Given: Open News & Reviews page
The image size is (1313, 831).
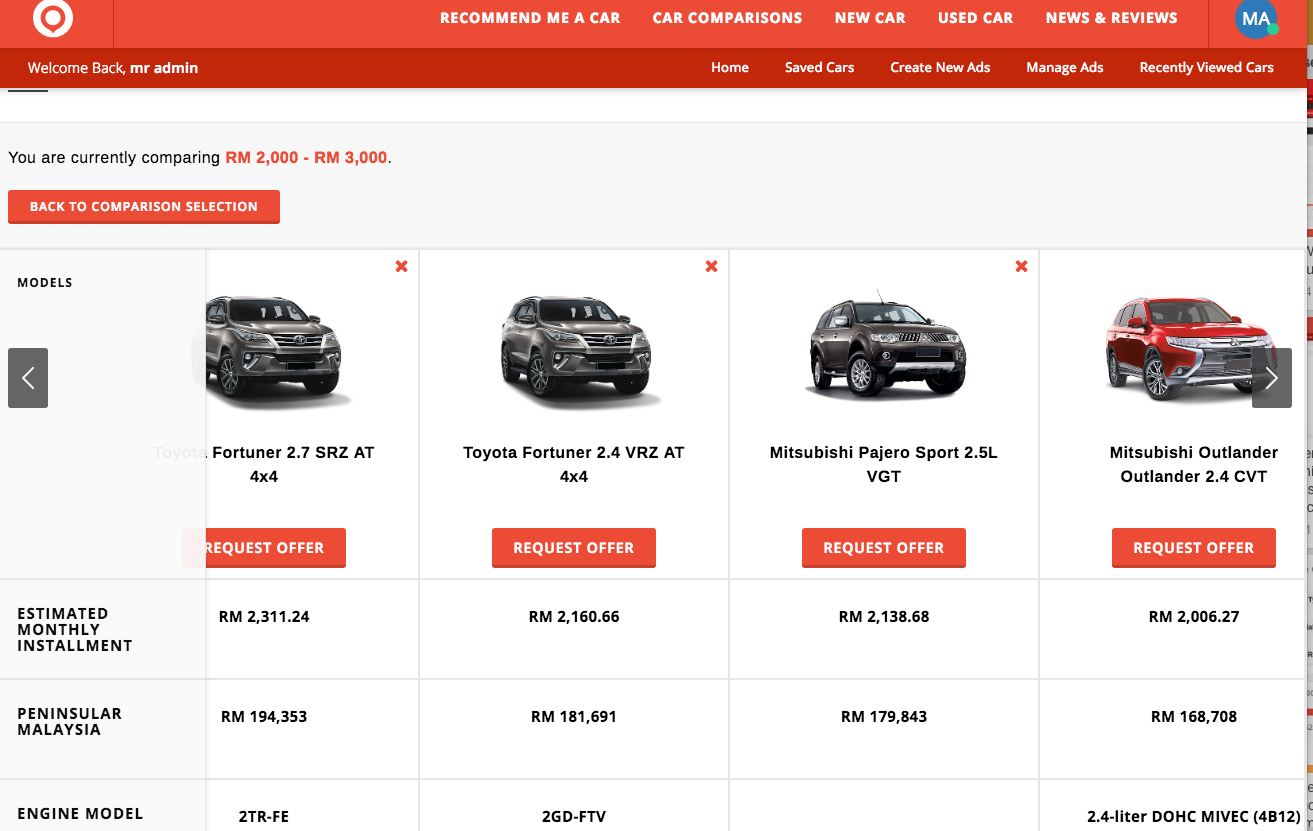Looking at the screenshot, I should pos(1111,18).
